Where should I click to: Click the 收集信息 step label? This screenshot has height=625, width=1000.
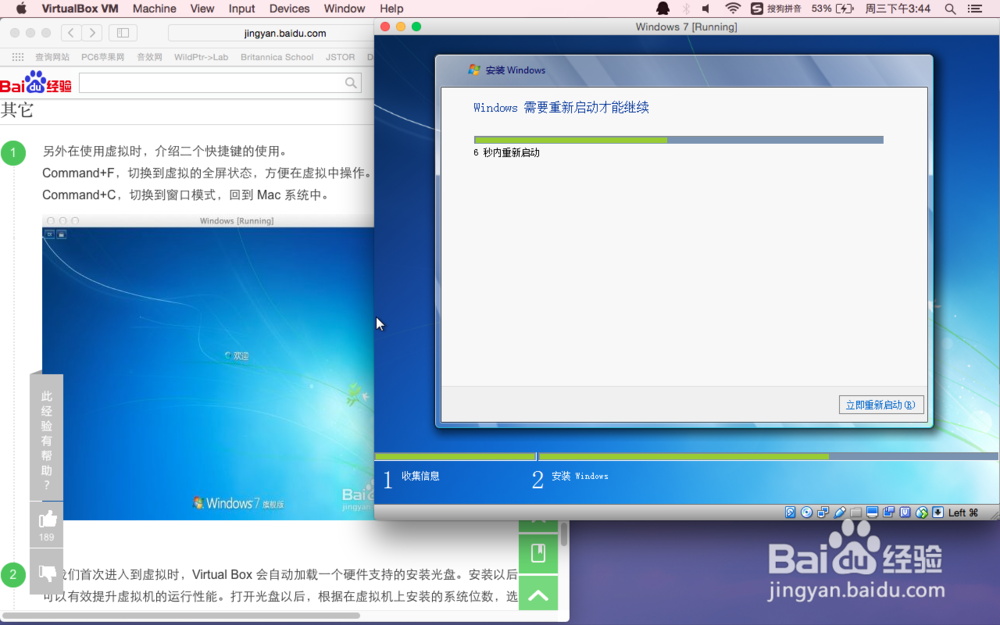tap(420, 476)
